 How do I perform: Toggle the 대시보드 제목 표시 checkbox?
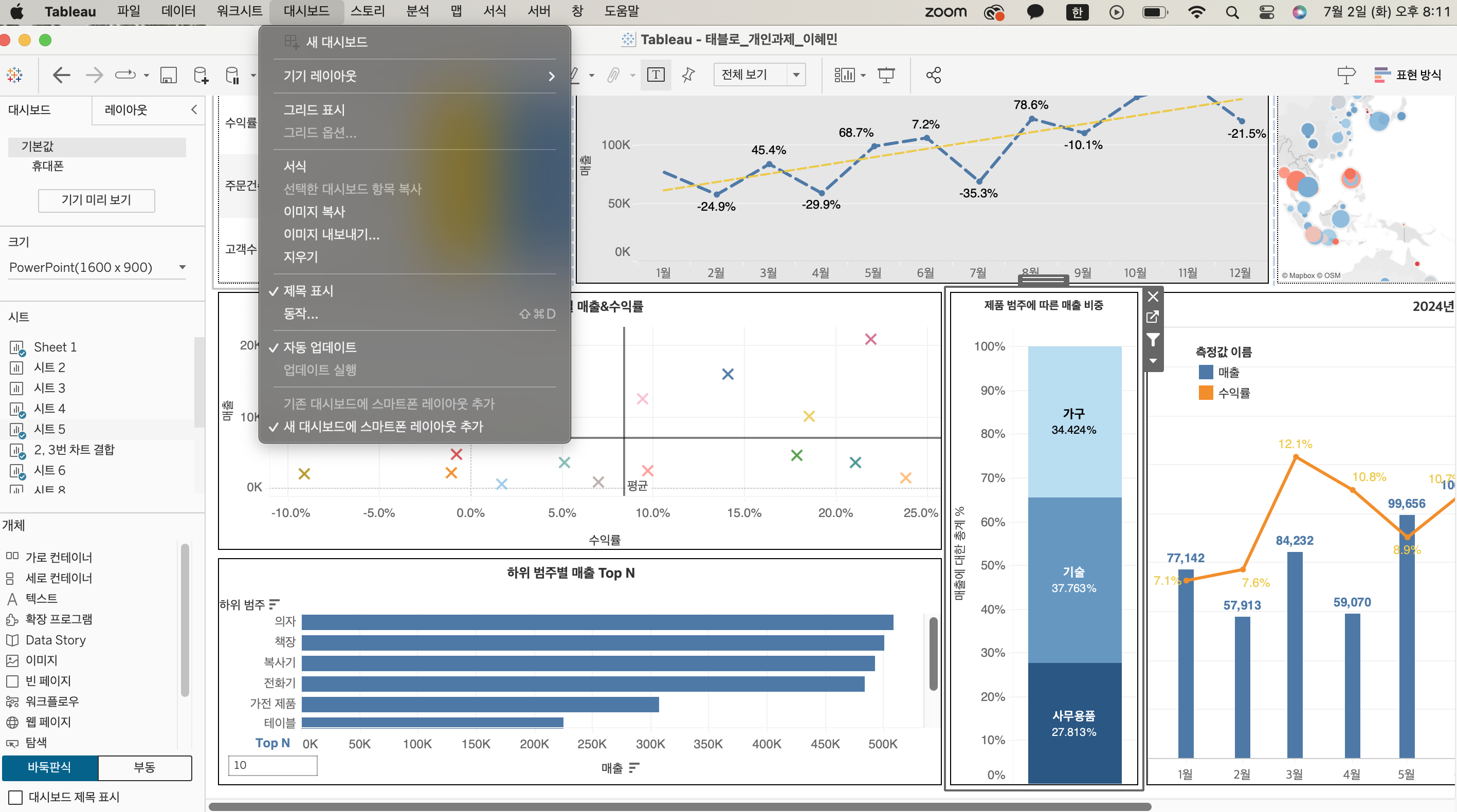[16, 797]
